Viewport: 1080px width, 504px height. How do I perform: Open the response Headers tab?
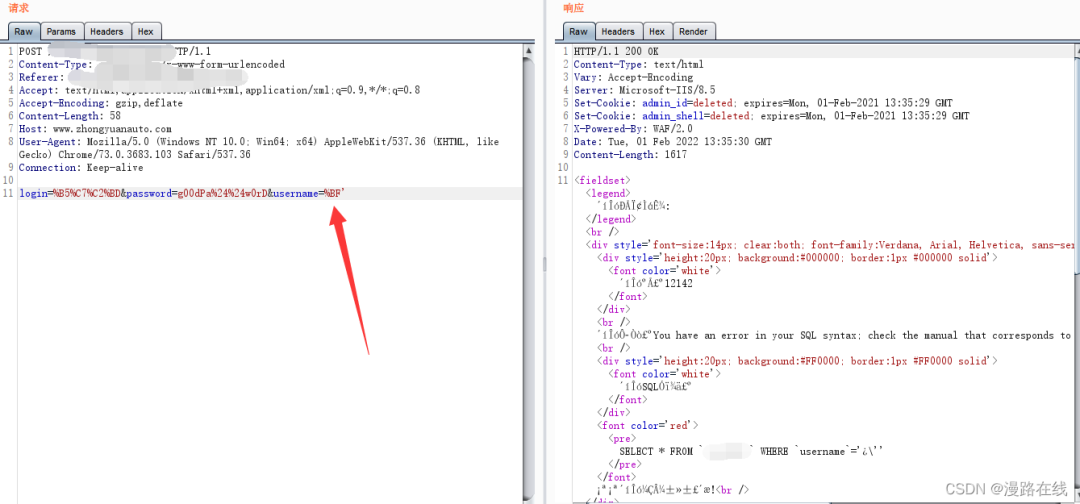click(x=618, y=32)
